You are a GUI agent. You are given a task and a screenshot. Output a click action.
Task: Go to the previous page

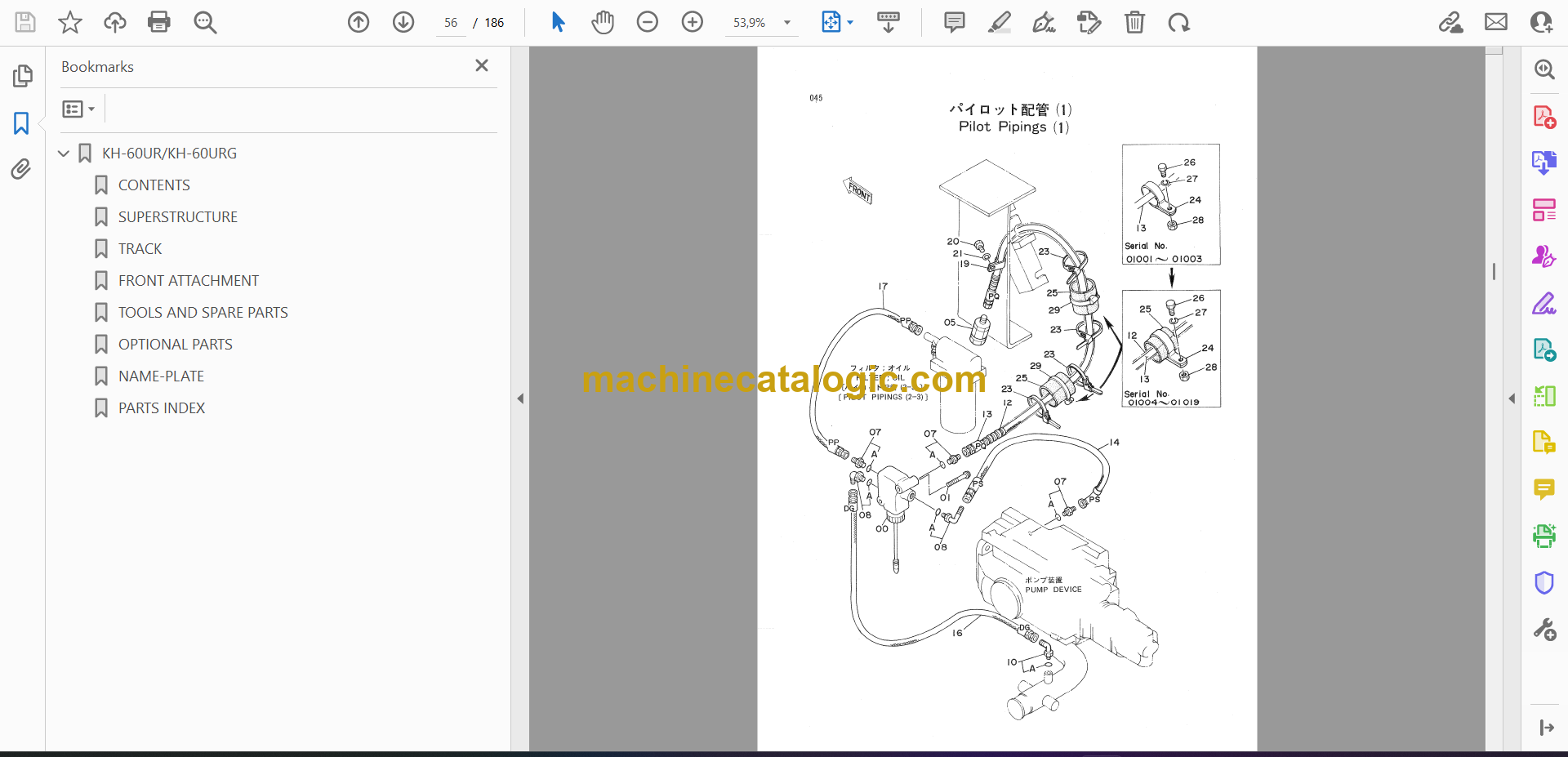click(x=359, y=22)
